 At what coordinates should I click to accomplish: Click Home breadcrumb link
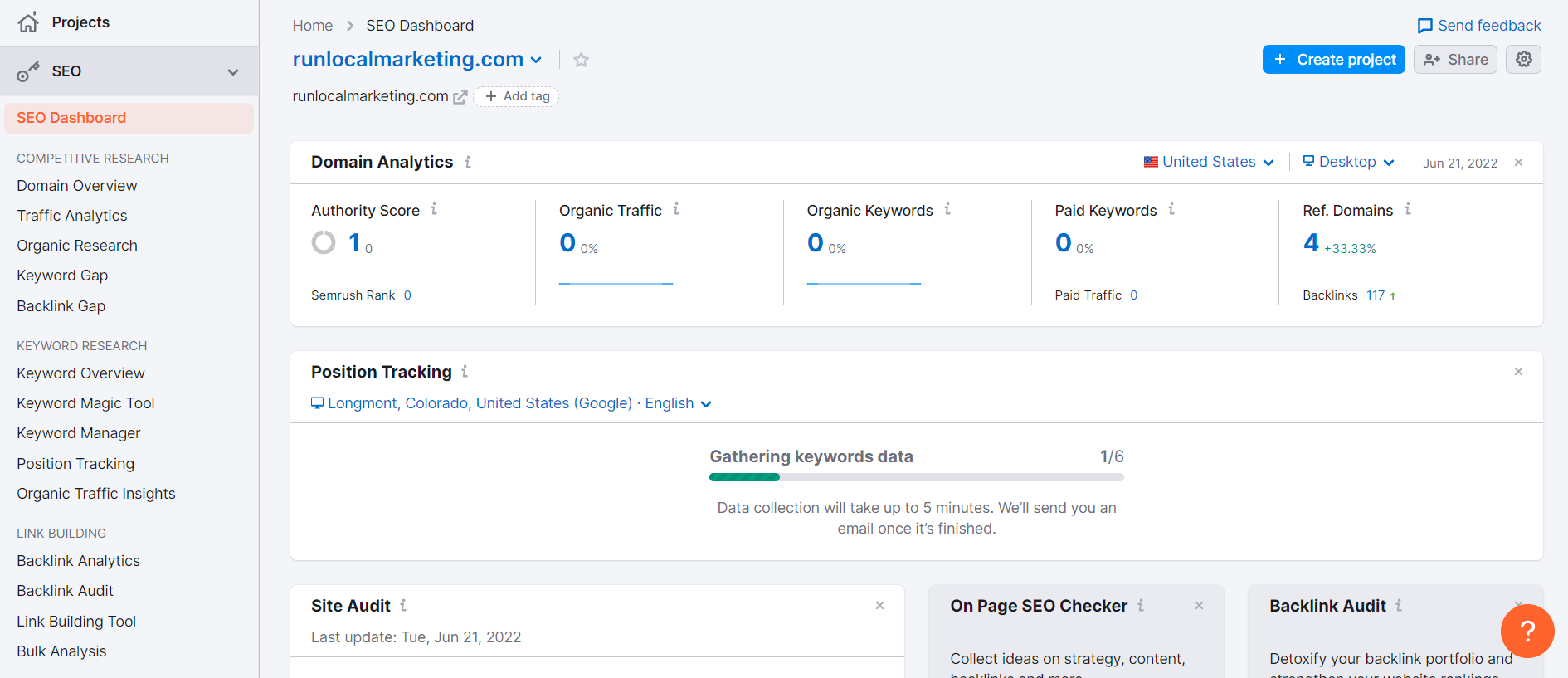(313, 26)
